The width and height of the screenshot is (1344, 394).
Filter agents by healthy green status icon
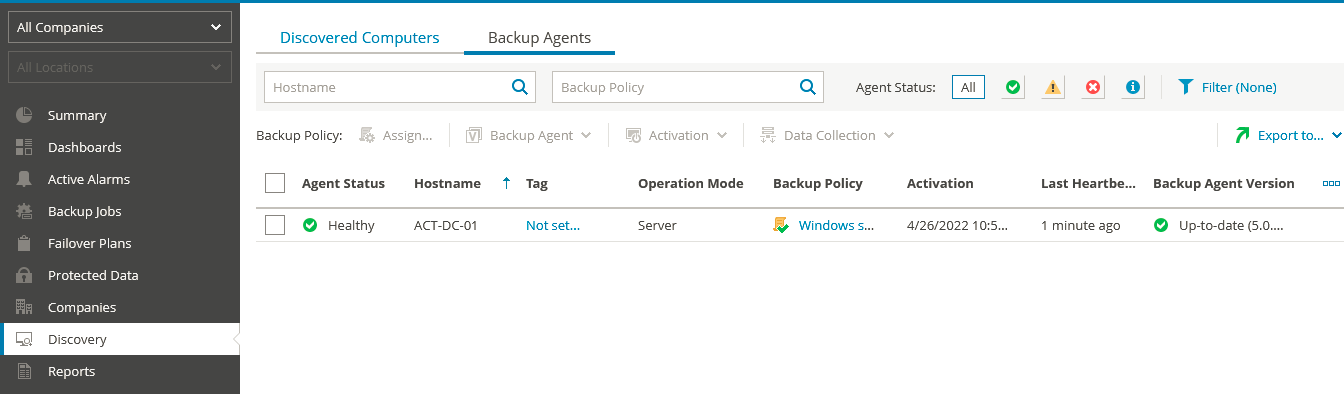1013,87
